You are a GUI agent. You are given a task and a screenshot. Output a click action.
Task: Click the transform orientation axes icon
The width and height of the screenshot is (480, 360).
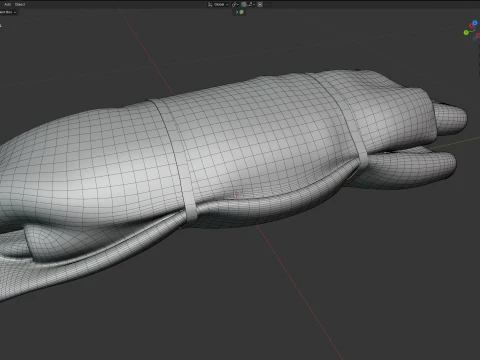(x=210, y=4)
